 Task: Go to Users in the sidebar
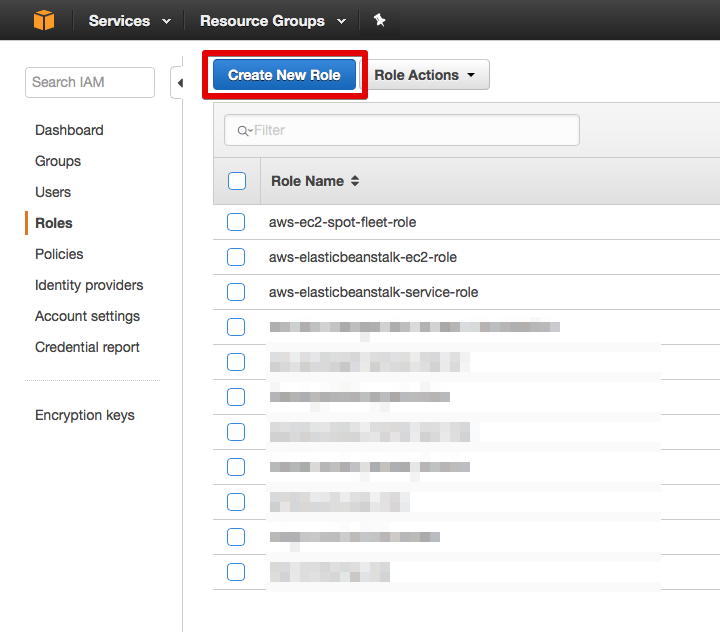click(53, 192)
